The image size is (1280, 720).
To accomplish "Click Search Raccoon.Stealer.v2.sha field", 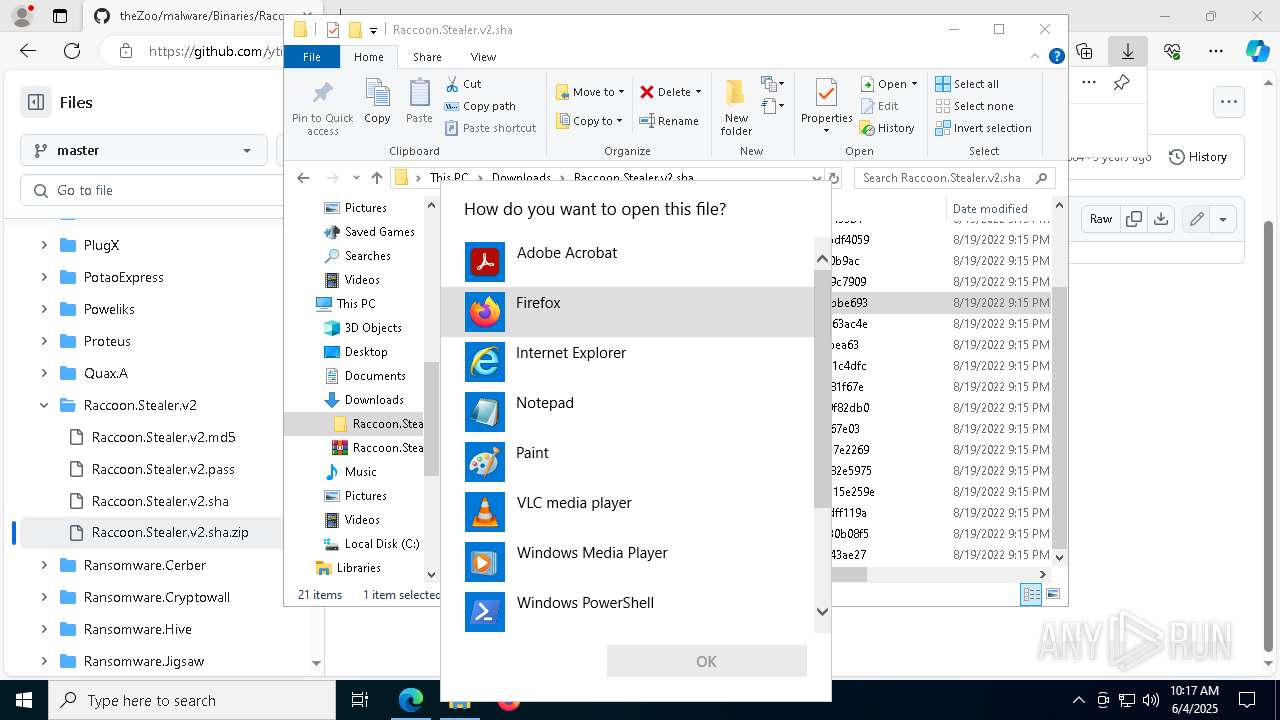I will coord(954,178).
